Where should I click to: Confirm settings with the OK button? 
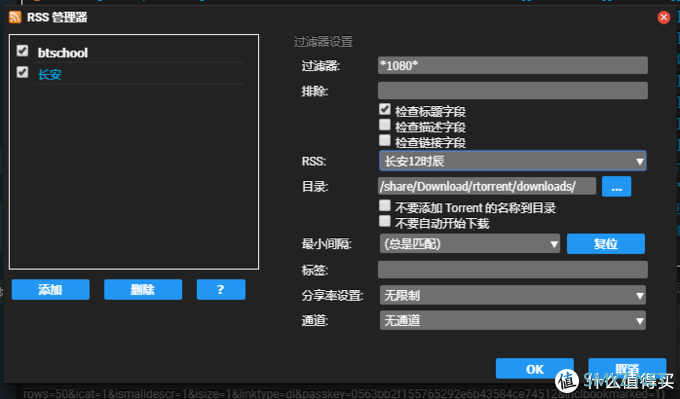click(x=535, y=369)
